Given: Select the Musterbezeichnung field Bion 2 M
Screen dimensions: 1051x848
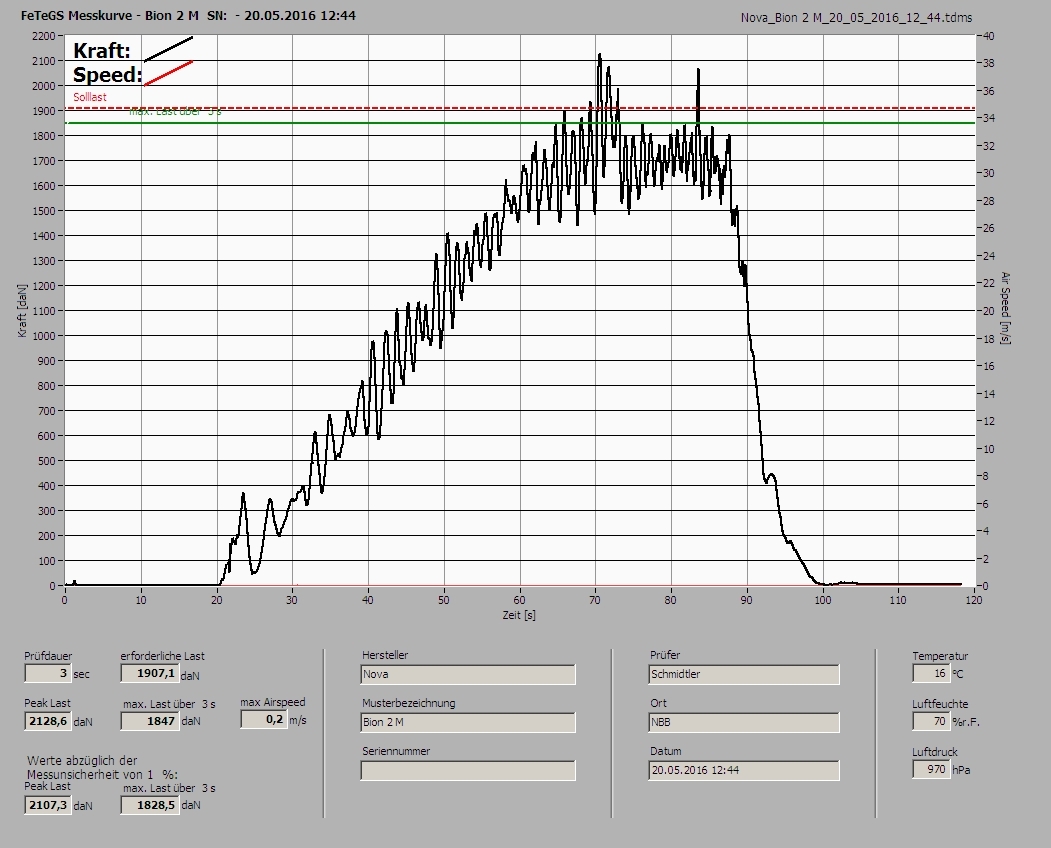Looking at the screenshot, I should pos(468,723).
